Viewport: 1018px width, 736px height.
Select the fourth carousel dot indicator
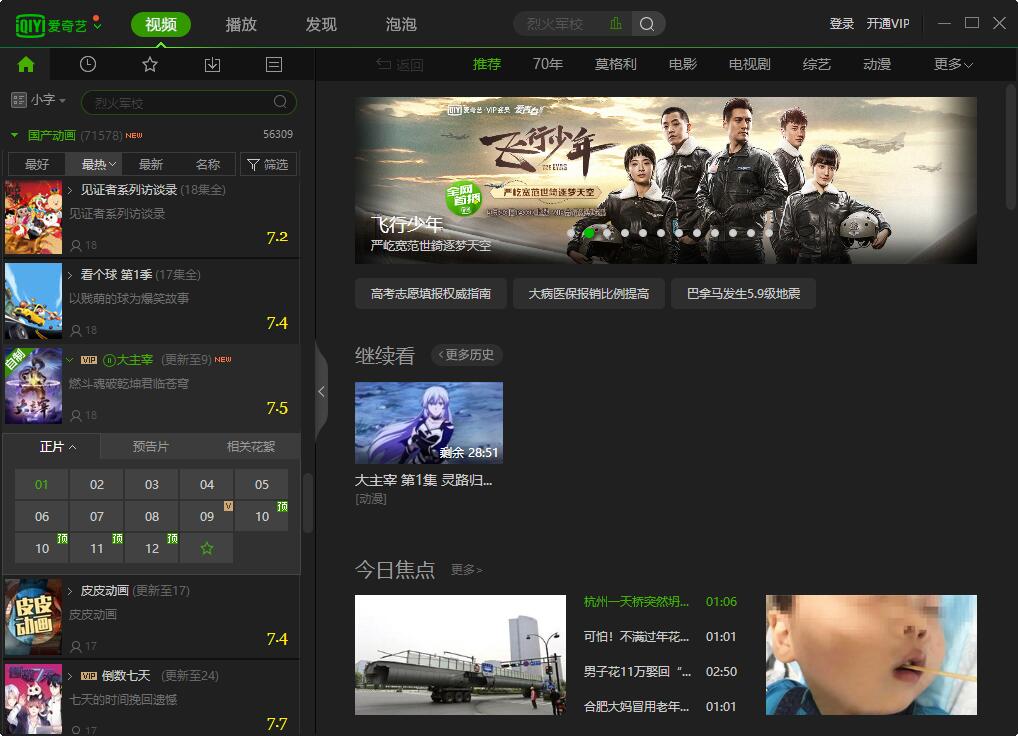pyautogui.click(x=625, y=232)
